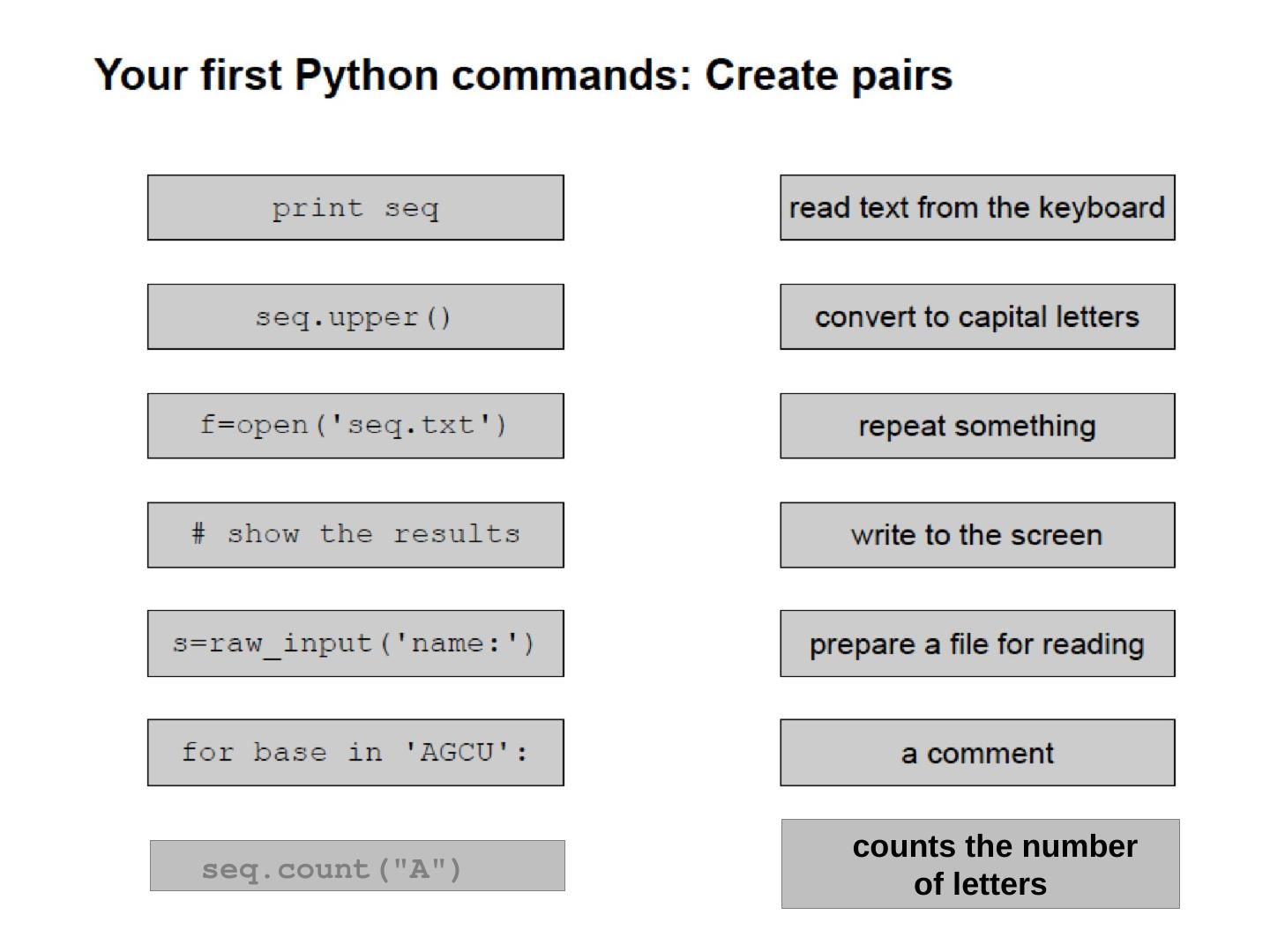Click the 'print seq' code box
Image resolution: width=1270 pixels, height=952 pixels.
coord(355,208)
